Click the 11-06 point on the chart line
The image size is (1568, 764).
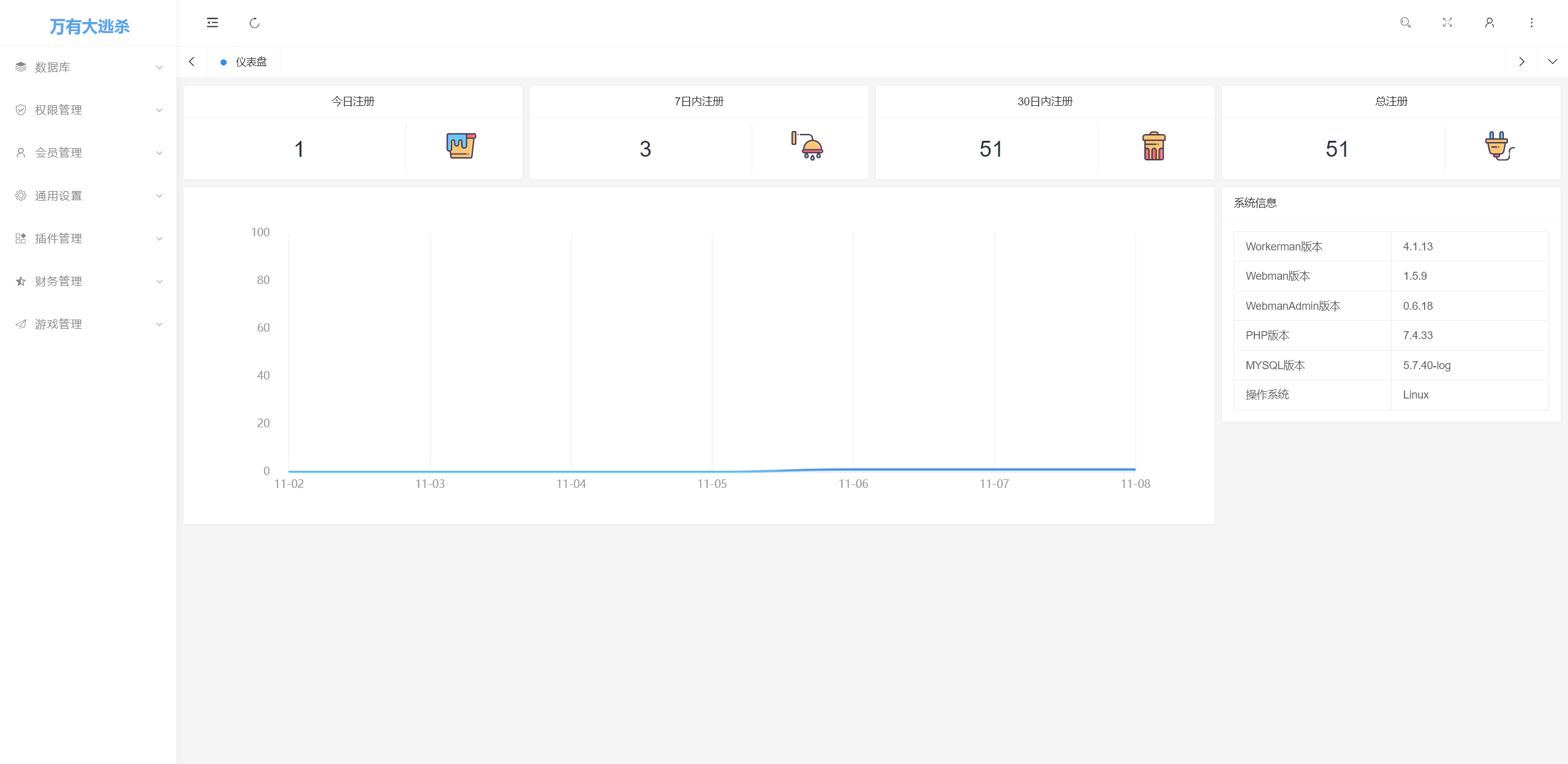click(853, 470)
